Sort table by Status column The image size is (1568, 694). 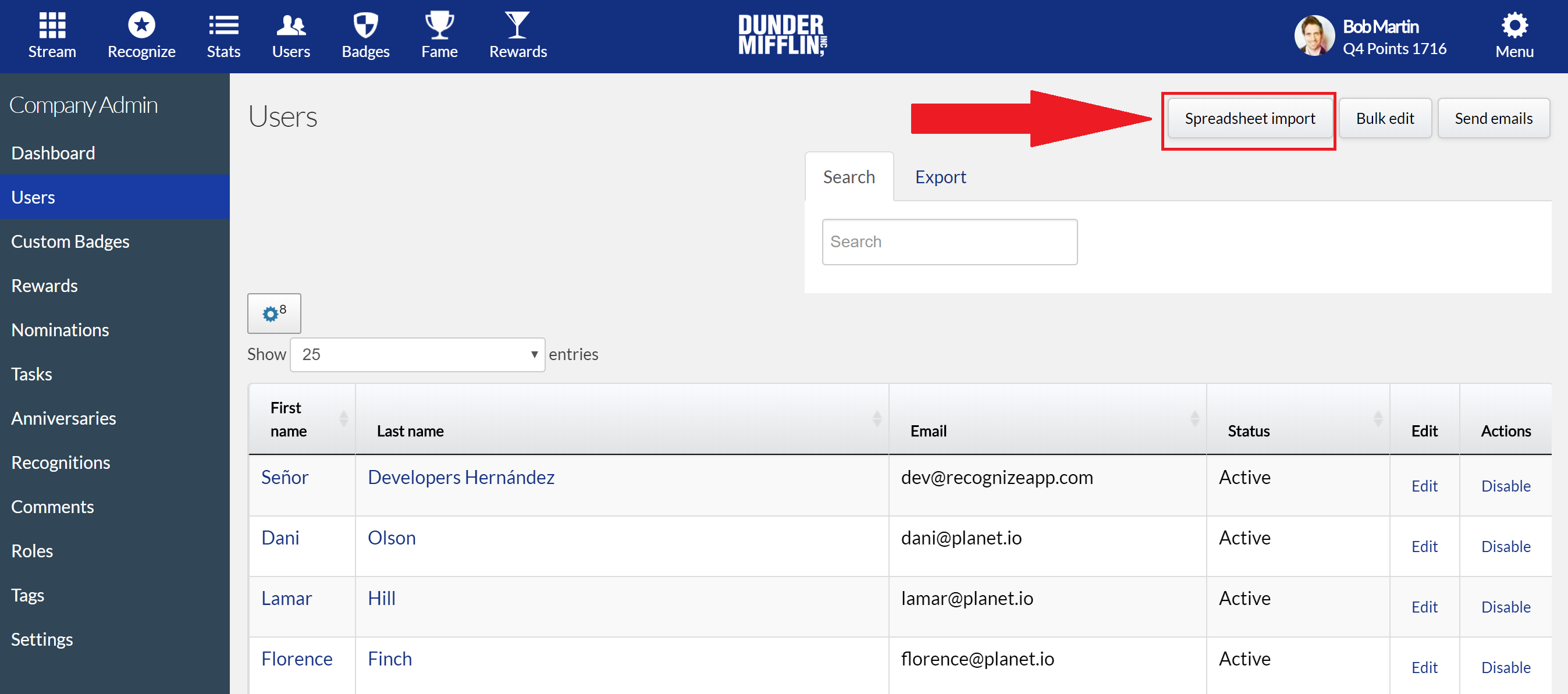[x=1299, y=419]
